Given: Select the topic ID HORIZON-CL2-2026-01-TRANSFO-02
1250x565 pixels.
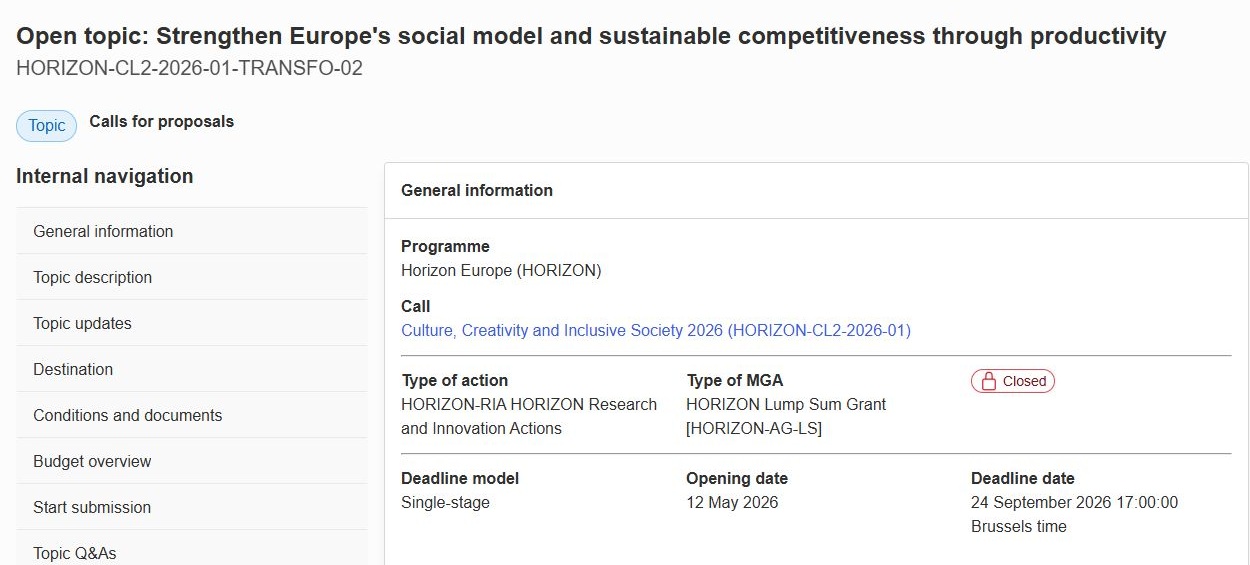Looking at the screenshot, I should (x=190, y=68).
